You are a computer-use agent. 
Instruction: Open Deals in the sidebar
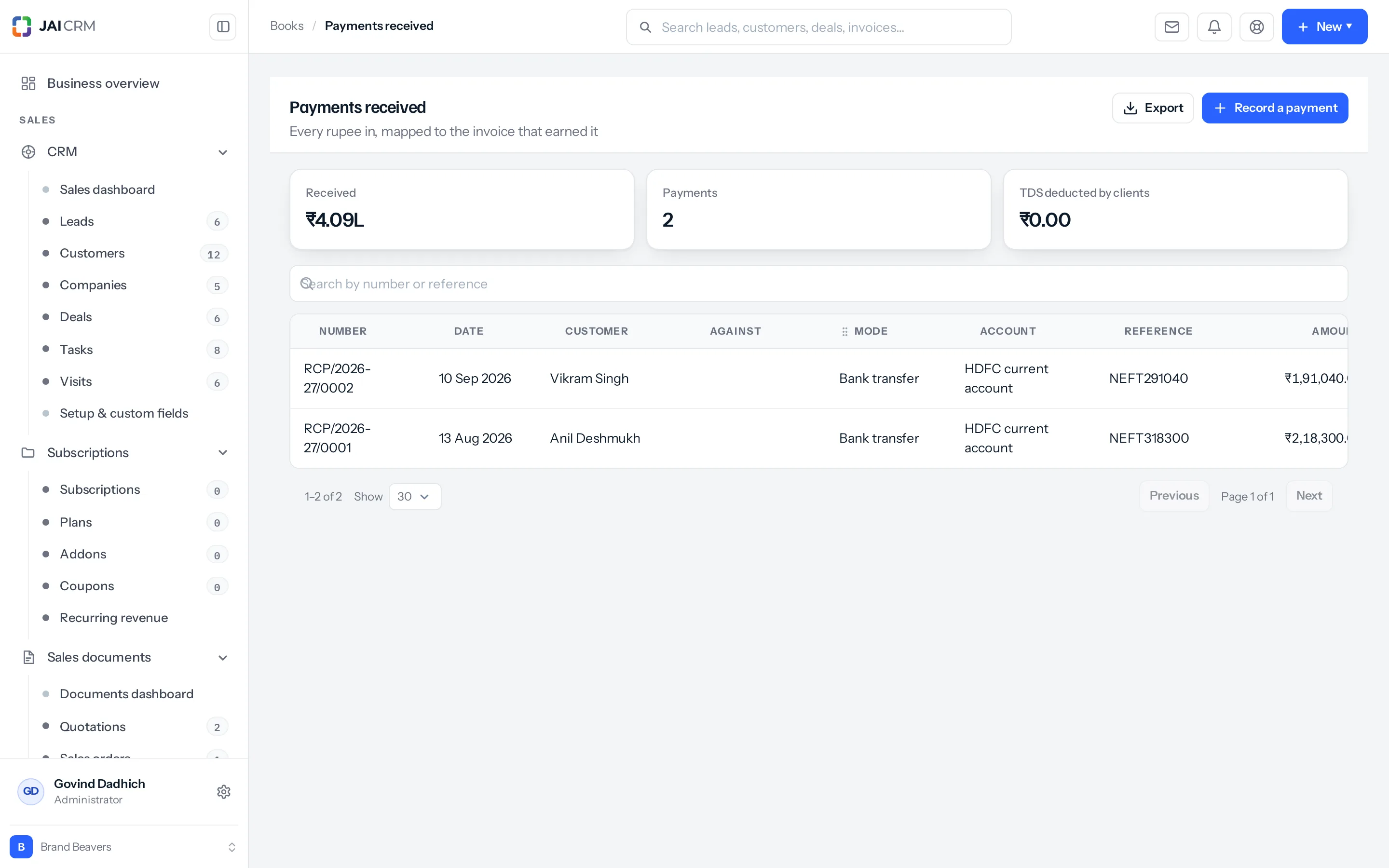[75, 317]
